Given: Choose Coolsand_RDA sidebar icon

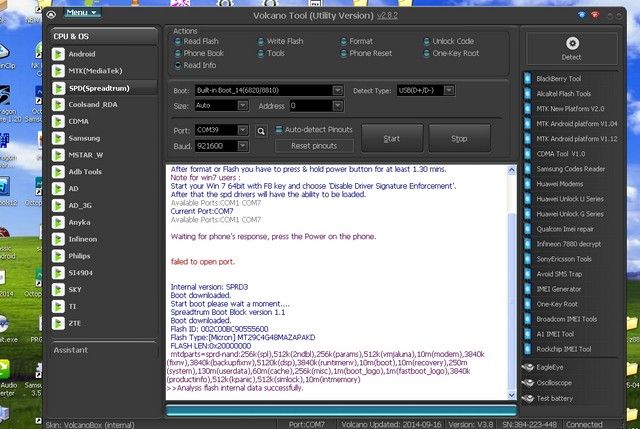Looking at the screenshot, I should point(58,105).
